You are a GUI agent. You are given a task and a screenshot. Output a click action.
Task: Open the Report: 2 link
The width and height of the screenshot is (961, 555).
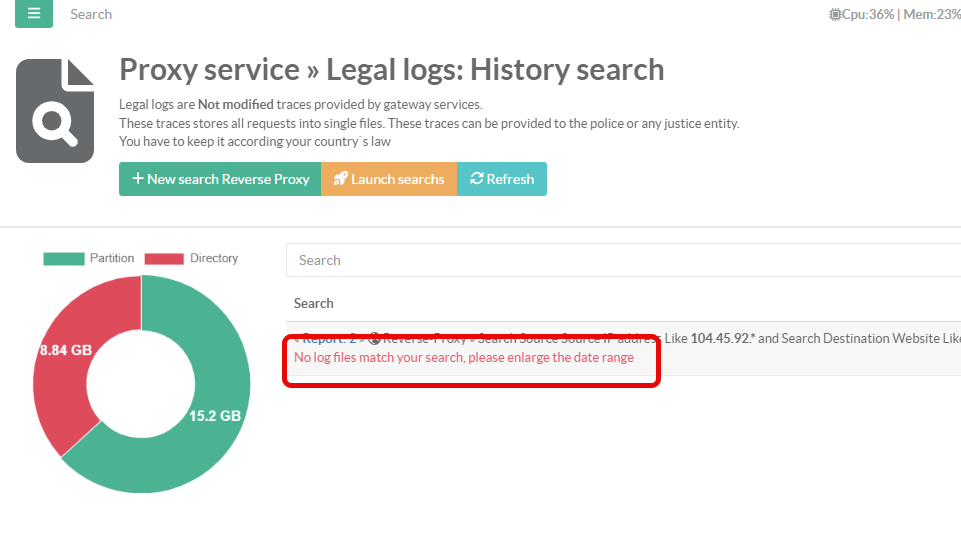[325, 339]
